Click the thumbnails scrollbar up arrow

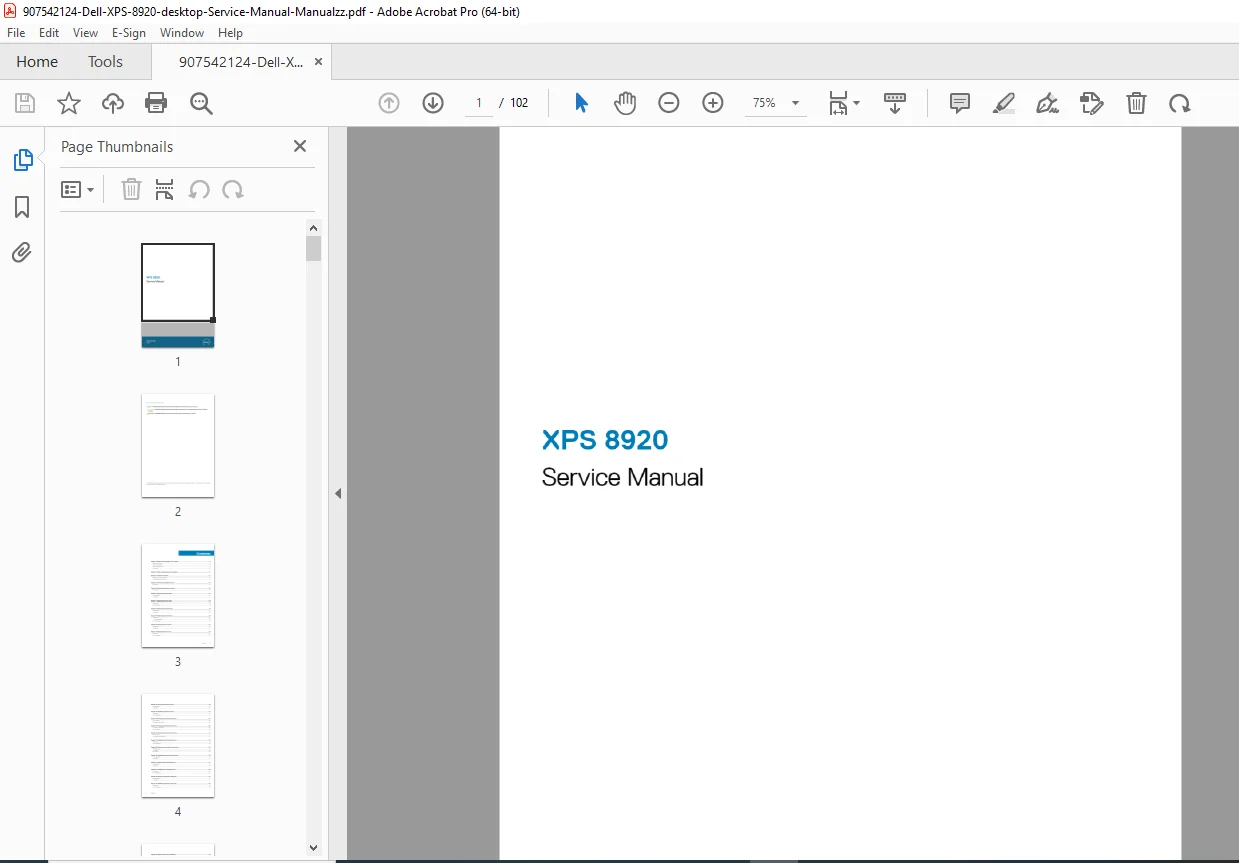[x=314, y=227]
